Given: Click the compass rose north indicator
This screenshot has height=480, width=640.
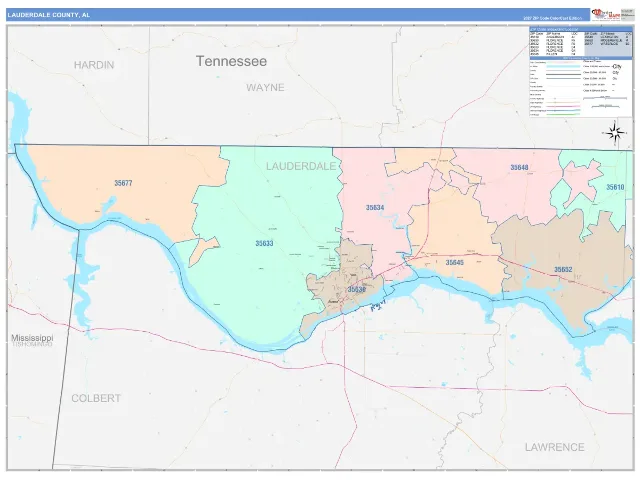Looking at the screenshot, I should pyautogui.click(x=615, y=133).
